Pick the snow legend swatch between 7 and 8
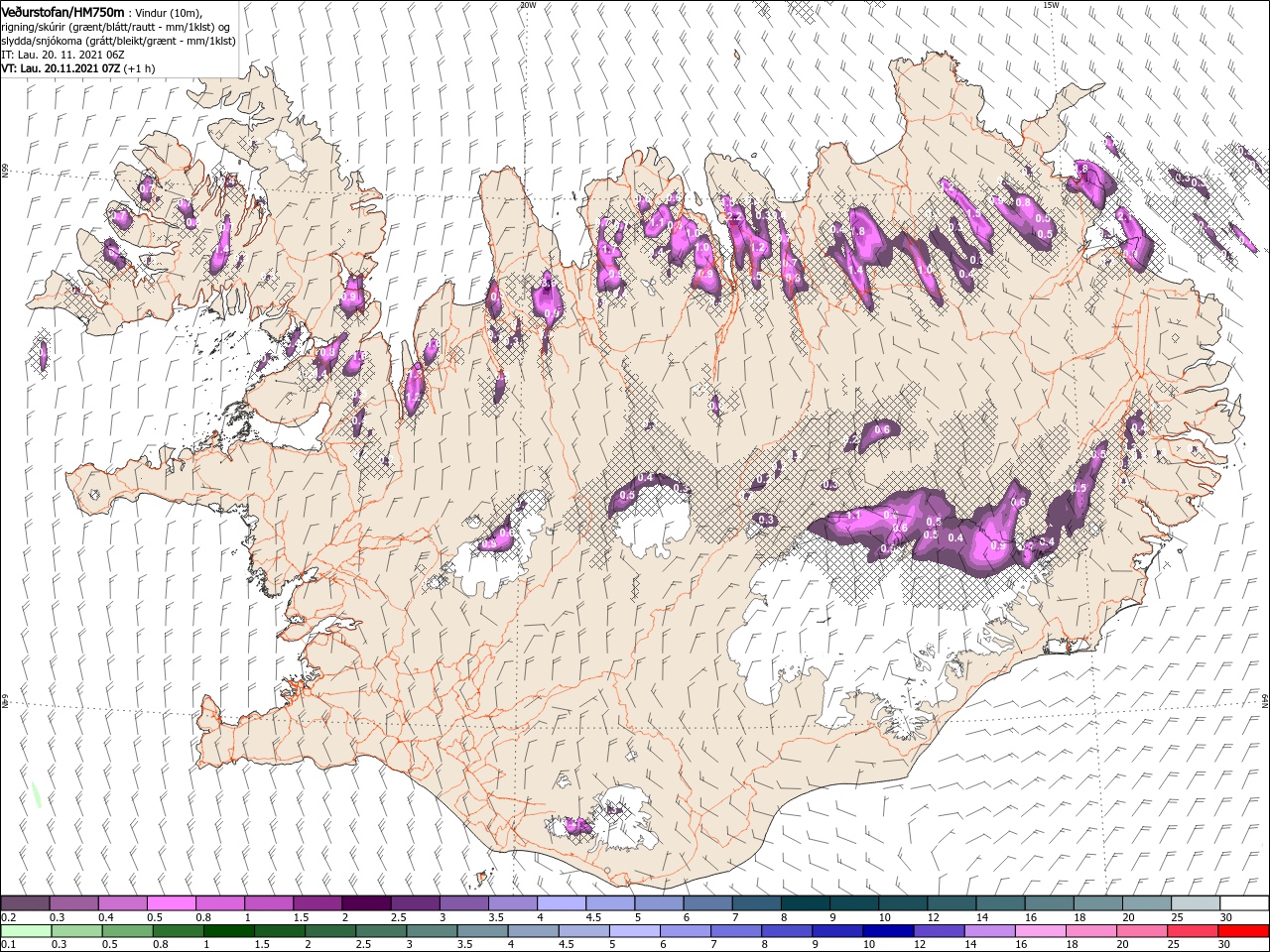 [755, 903]
